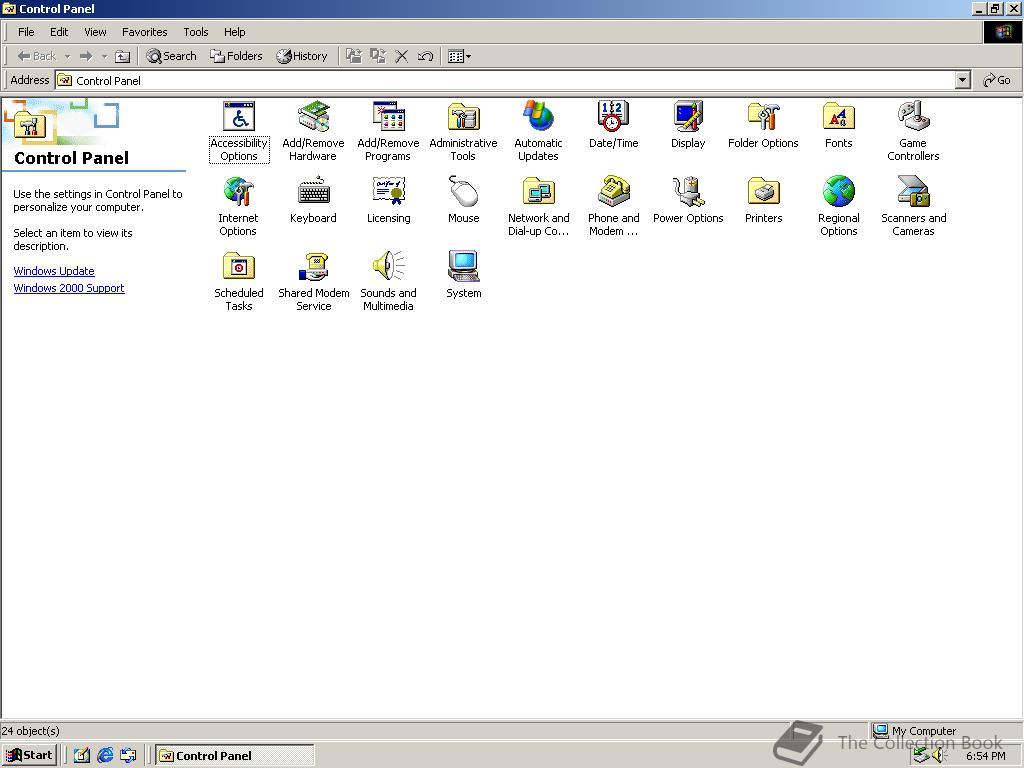This screenshot has width=1024, height=768.
Task: Click the Undo toolbar icon
Action: pyautogui.click(x=425, y=56)
